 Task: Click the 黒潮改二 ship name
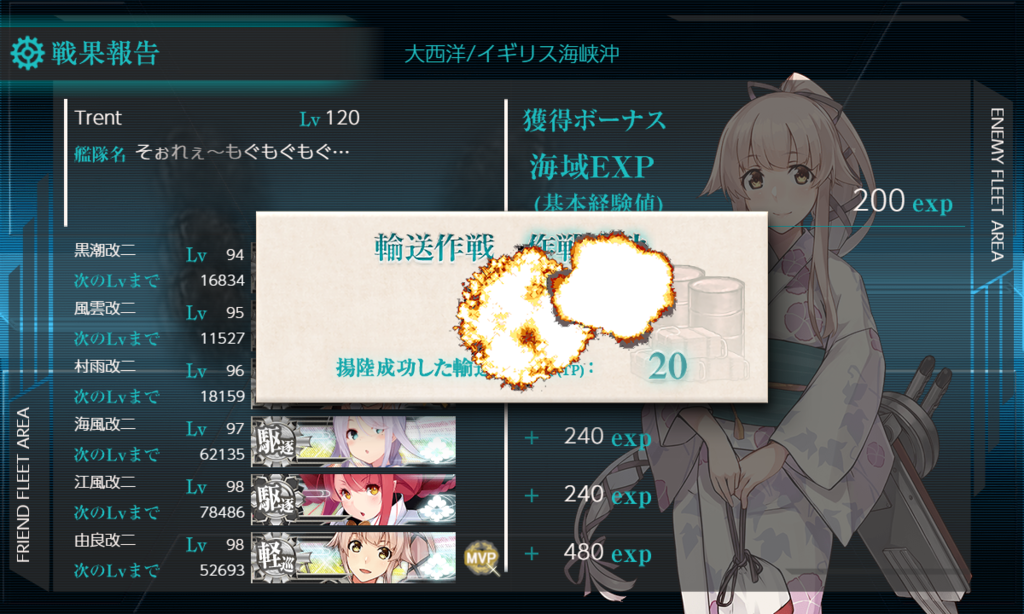coord(104,250)
